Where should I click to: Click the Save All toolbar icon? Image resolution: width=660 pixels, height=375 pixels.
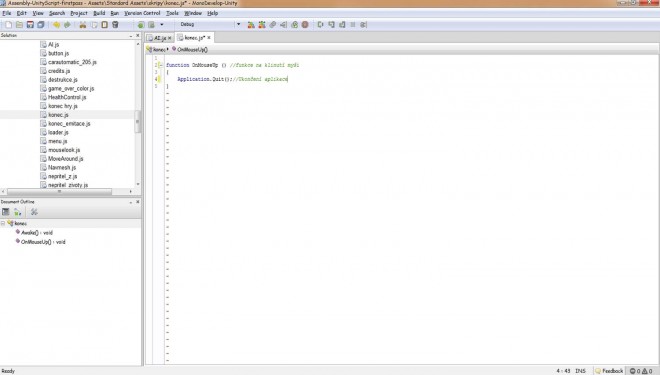tap(41, 25)
